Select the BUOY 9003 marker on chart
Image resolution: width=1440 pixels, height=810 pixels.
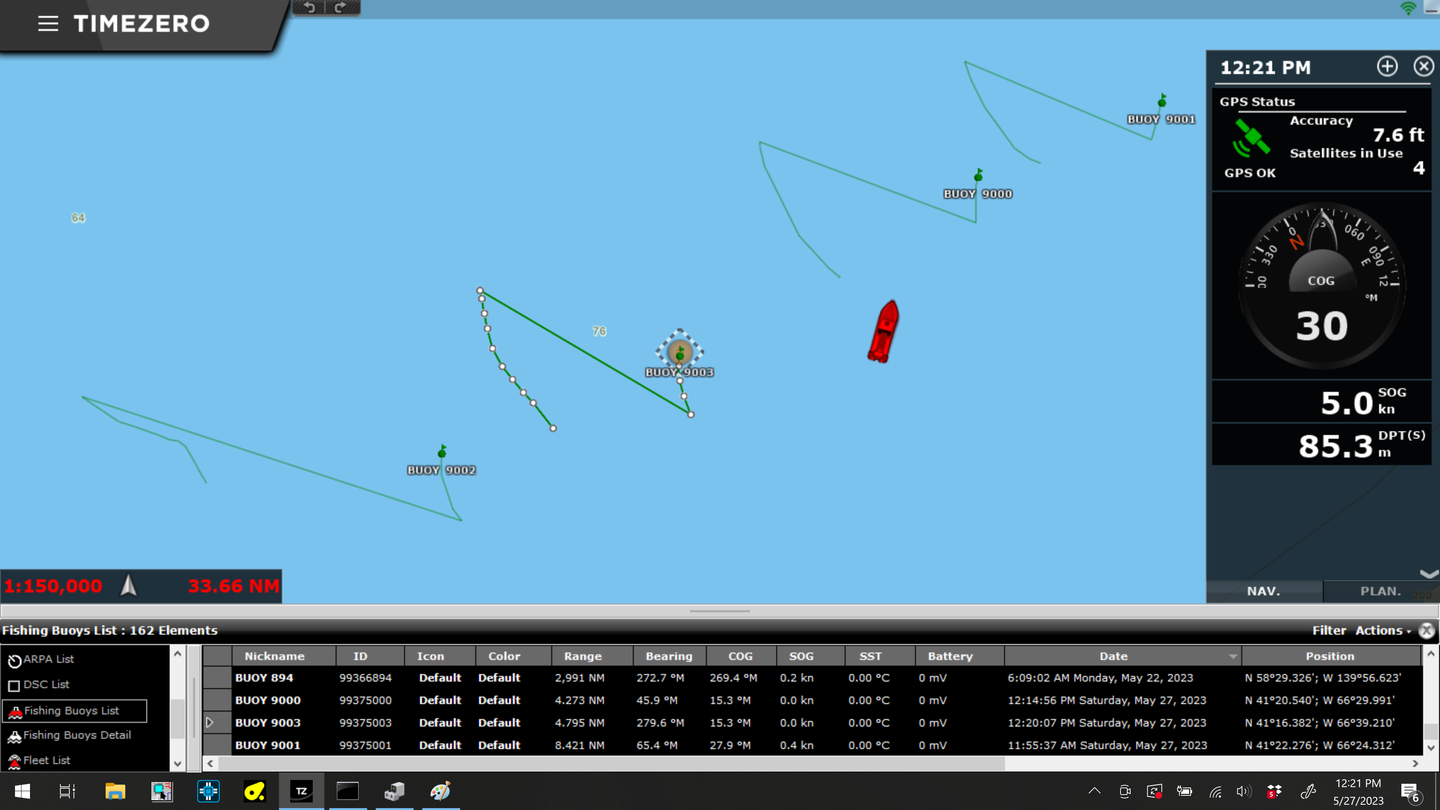[680, 351]
